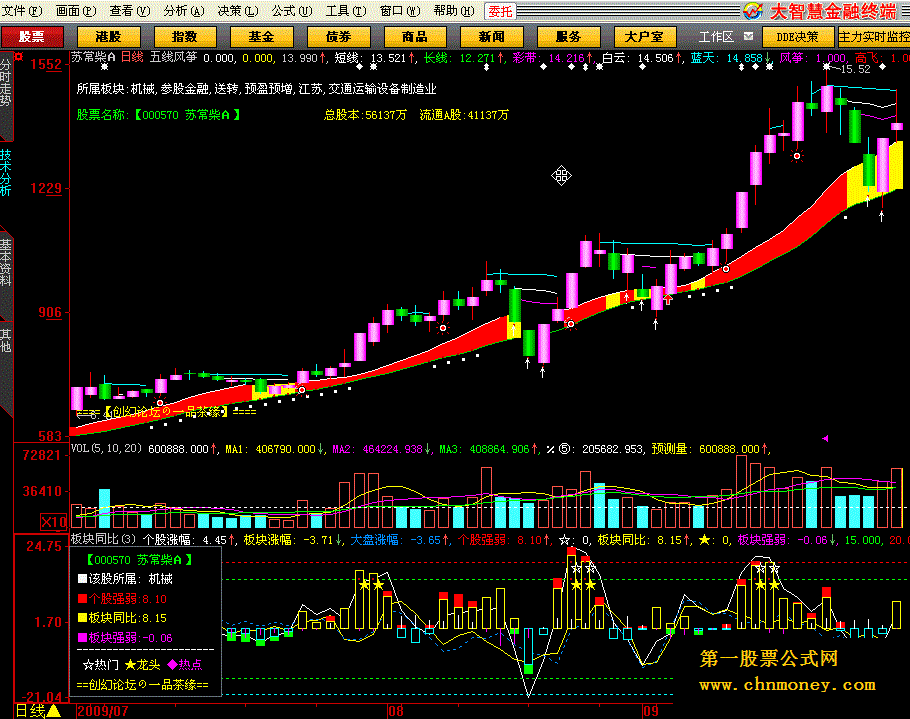The height and width of the screenshot is (719, 910).
Task: Open the 窗口(W) menu
Action: pyautogui.click(x=400, y=10)
